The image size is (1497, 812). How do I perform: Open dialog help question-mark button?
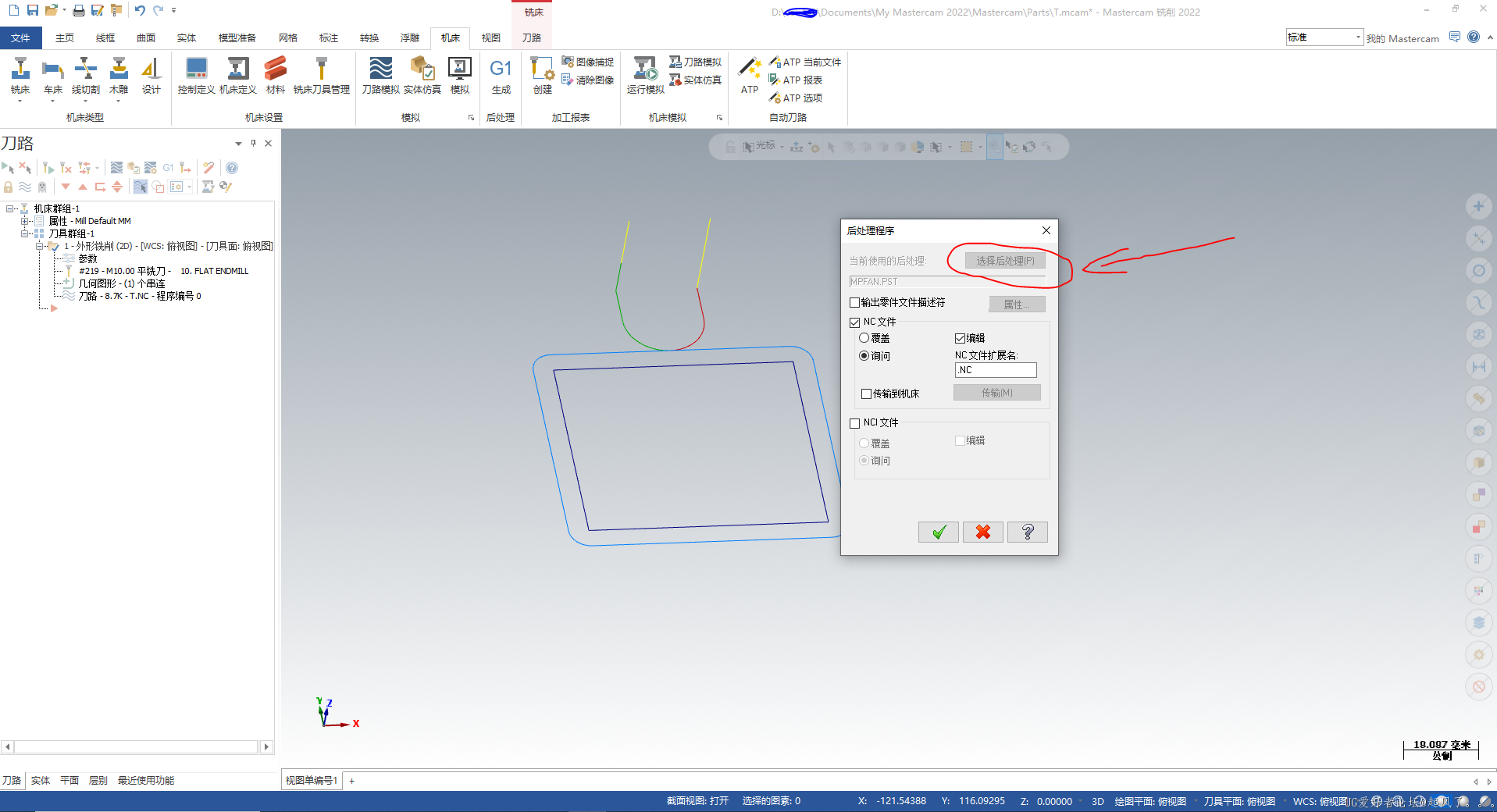point(1028,532)
